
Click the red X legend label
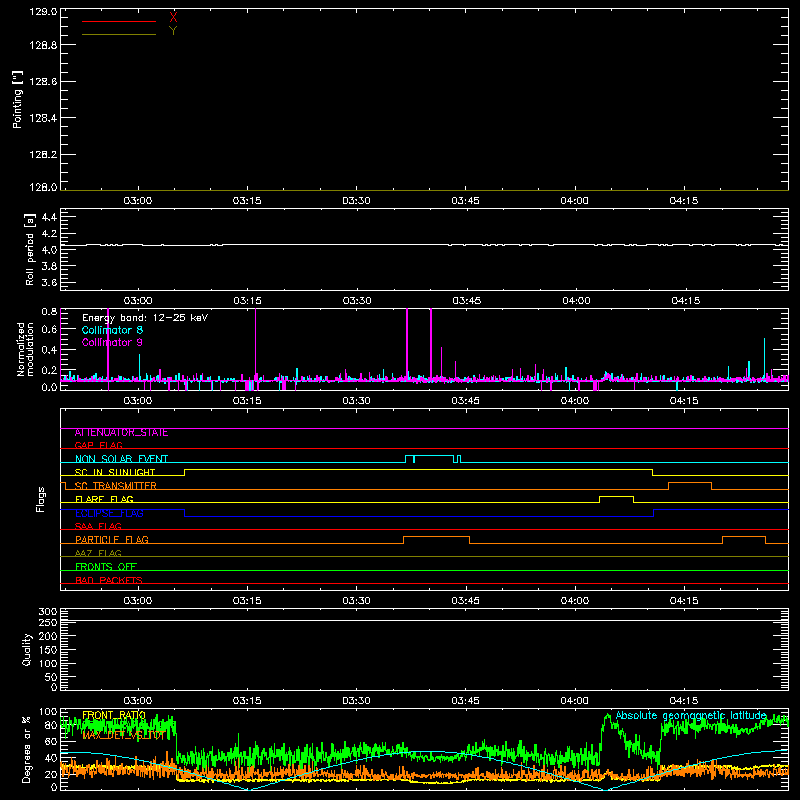pos(173,18)
